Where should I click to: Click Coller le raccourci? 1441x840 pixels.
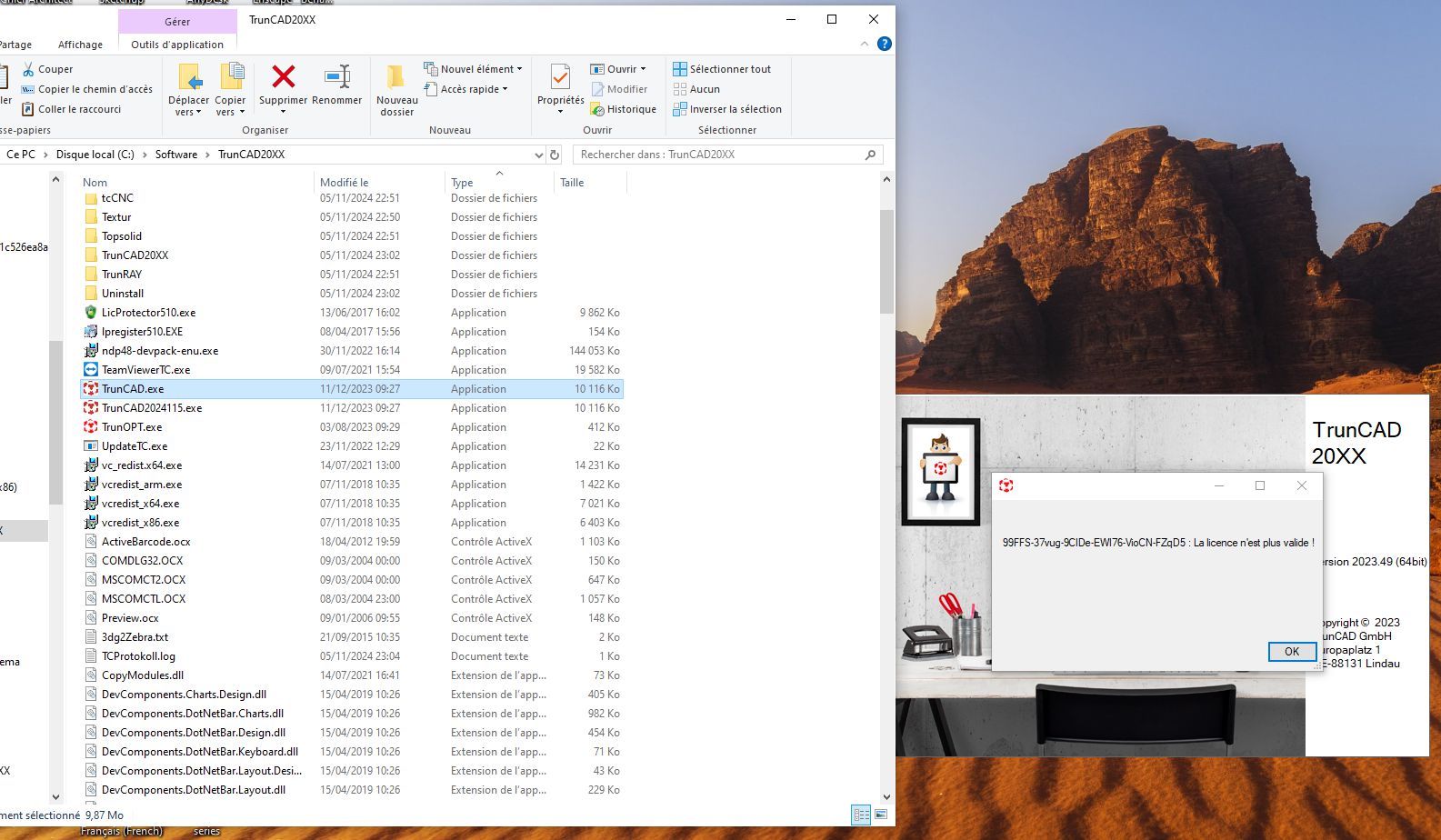click(72, 109)
